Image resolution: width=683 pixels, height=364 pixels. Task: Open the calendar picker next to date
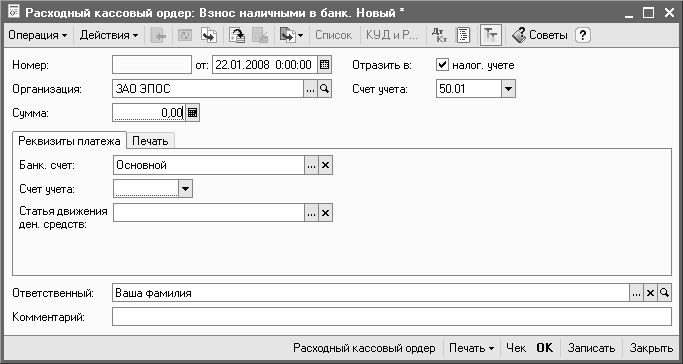(325, 65)
